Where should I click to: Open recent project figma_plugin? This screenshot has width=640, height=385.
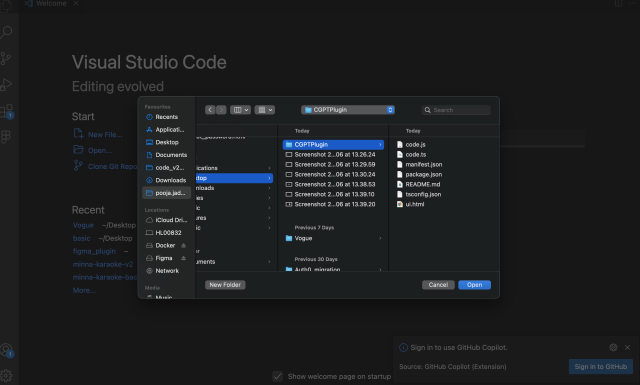pos(94,251)
